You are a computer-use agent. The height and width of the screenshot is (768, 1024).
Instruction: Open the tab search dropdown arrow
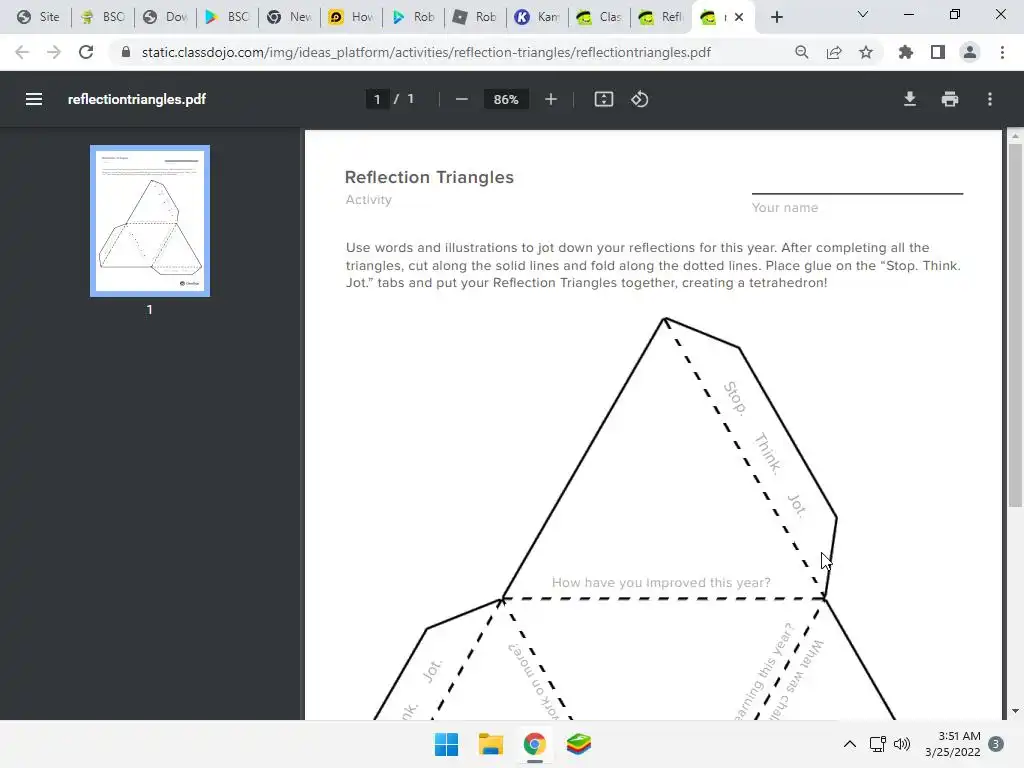pos(863,14)
